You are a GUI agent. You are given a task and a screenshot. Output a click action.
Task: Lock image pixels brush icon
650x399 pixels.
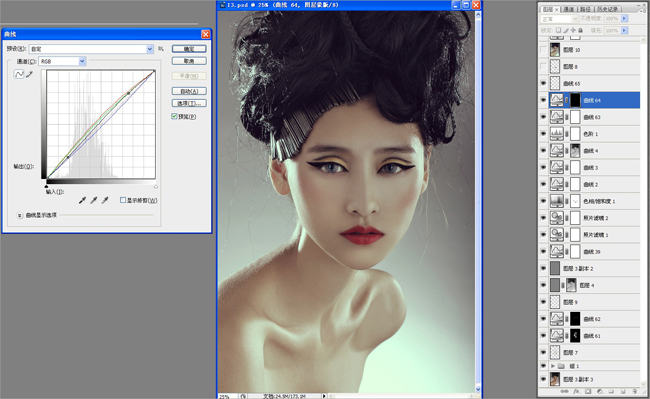pos(566,30)
